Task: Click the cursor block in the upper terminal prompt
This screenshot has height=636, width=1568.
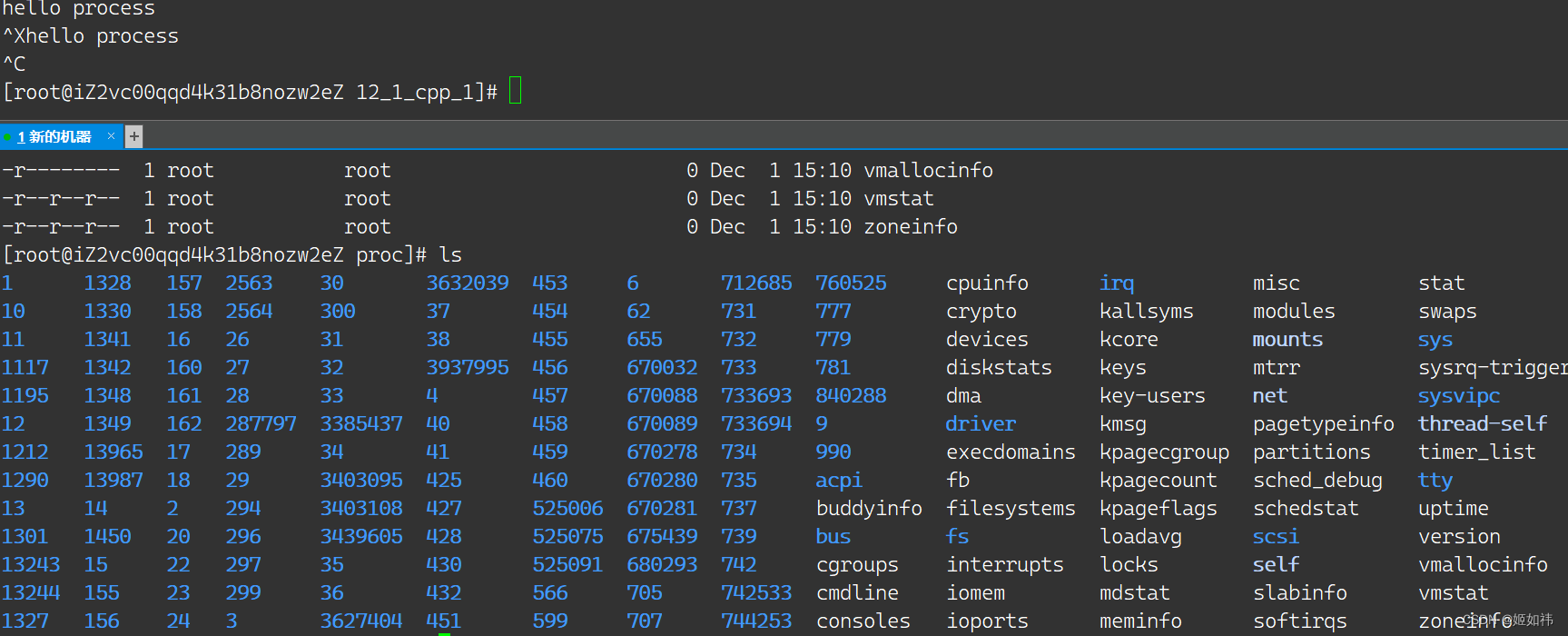Action: click(x=515, y=91)
